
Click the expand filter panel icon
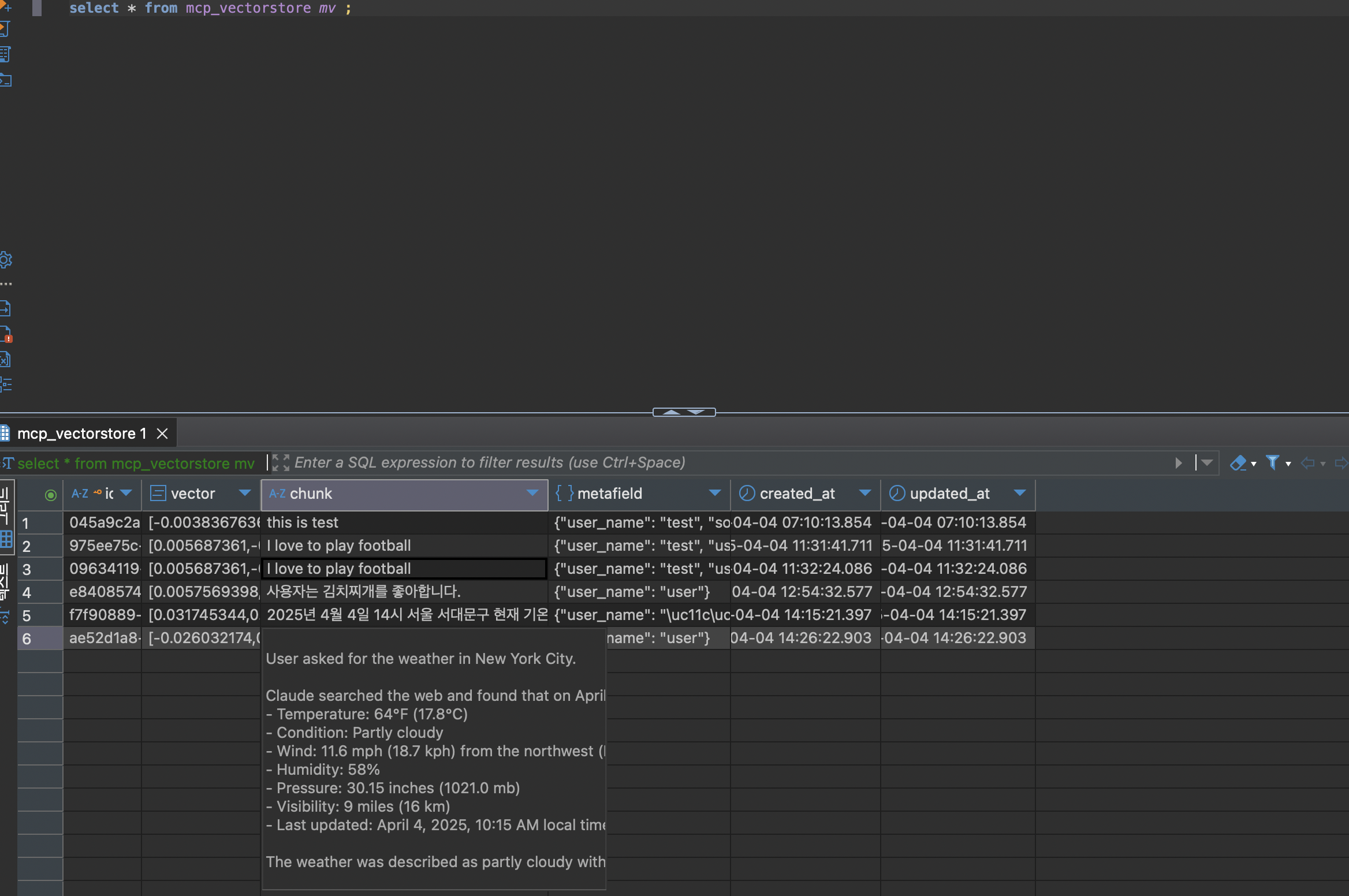281,462
